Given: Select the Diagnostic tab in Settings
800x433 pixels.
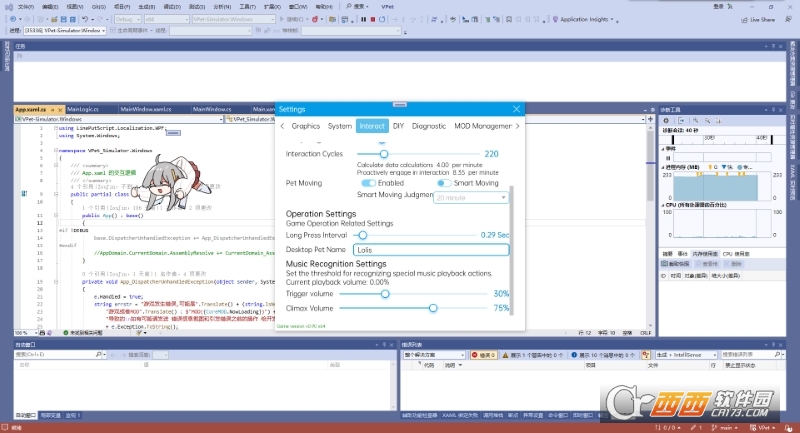Looking at the screenshot, I should coord(429,126).
